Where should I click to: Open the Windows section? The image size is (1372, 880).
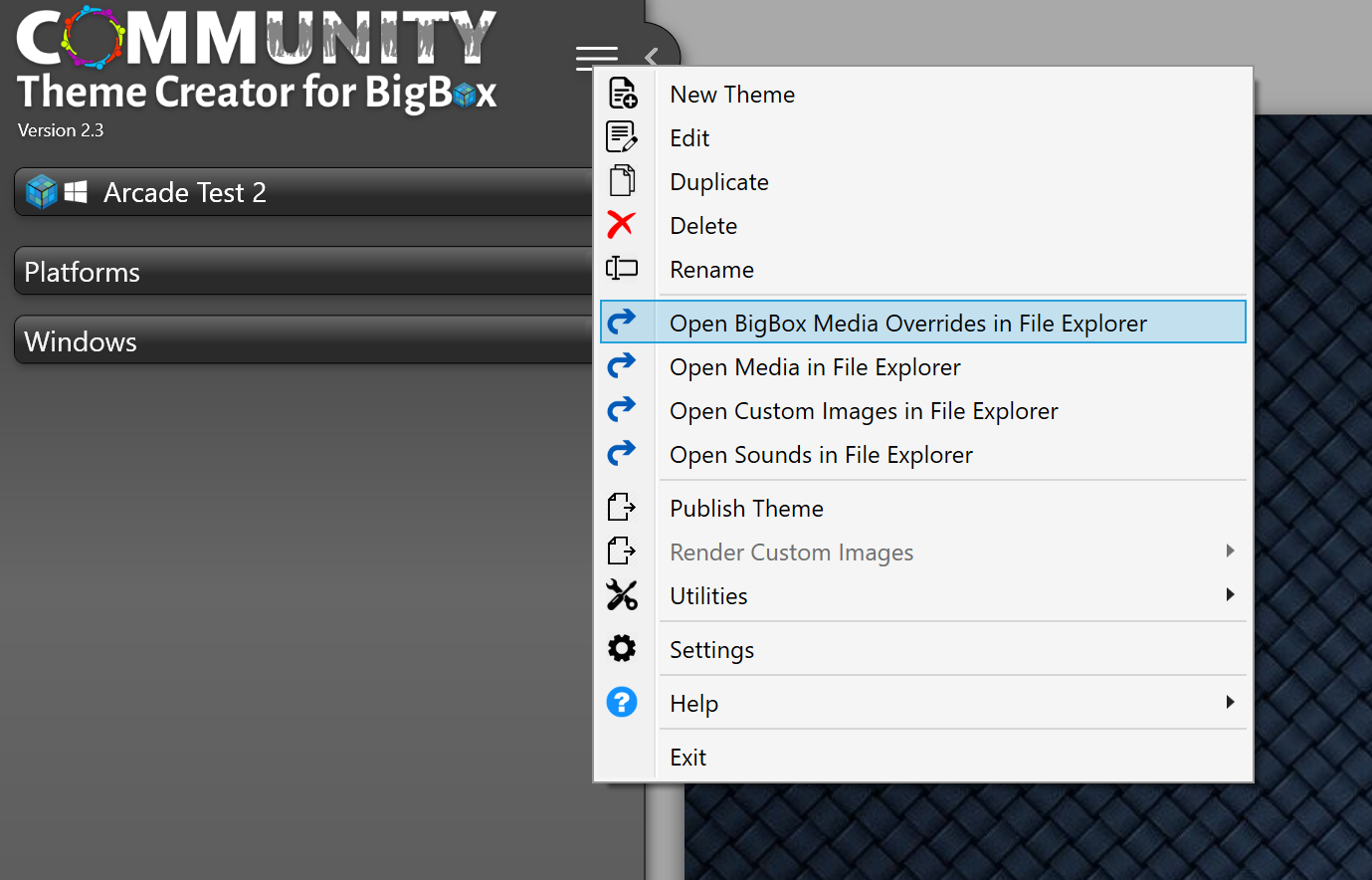coord(303,340)
